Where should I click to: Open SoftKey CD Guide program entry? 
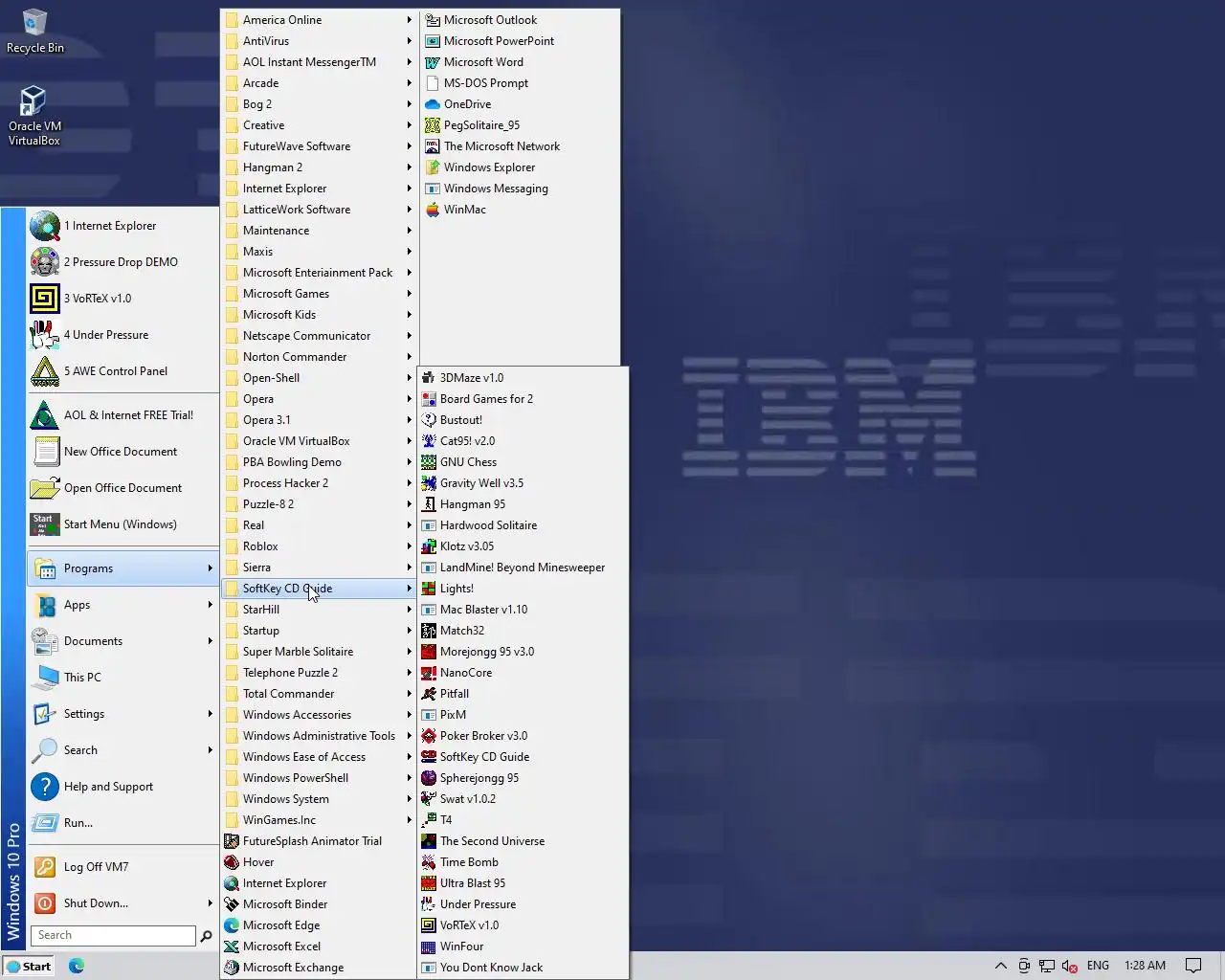523,757
